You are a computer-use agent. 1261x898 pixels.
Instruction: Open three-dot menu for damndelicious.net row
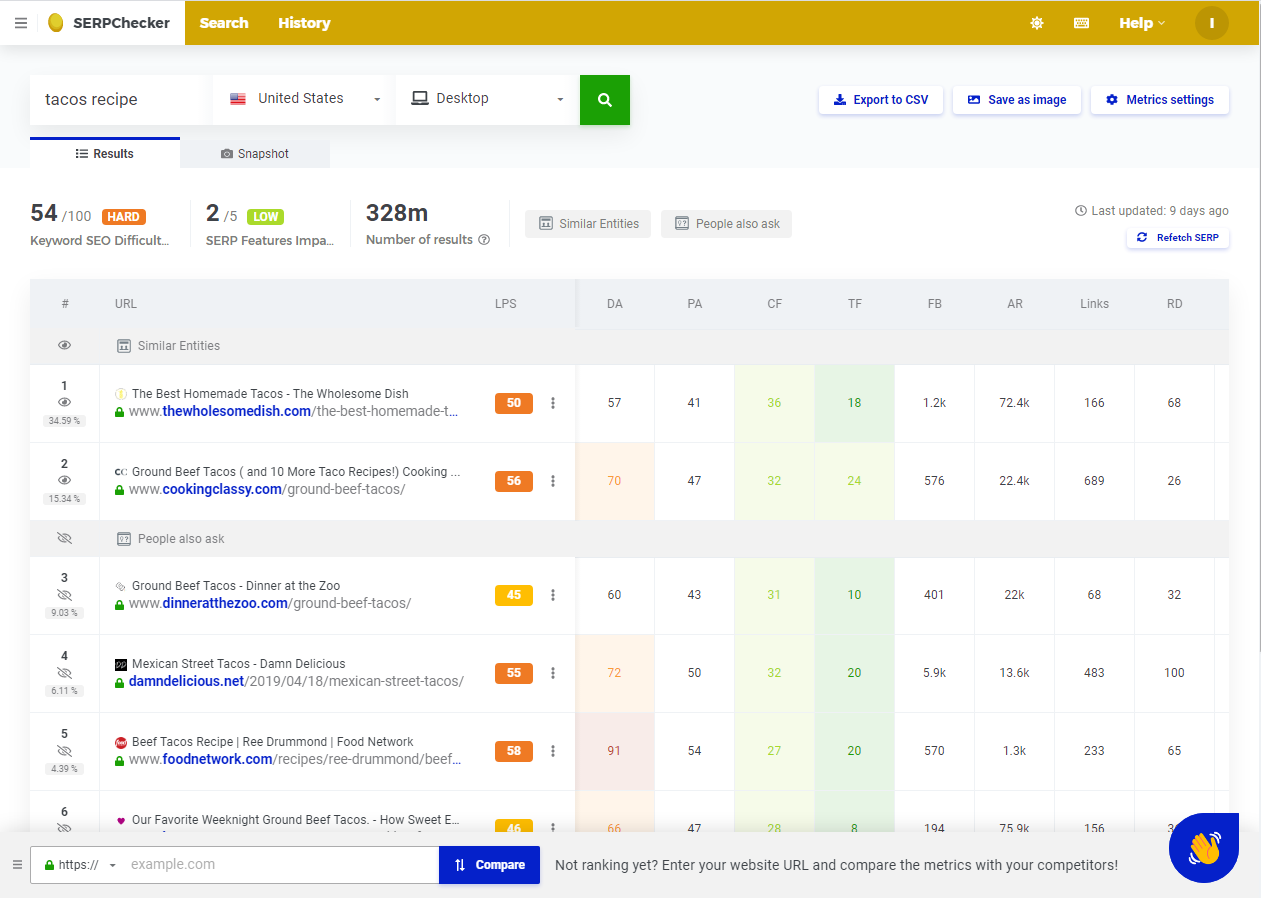tap(553, 673)
